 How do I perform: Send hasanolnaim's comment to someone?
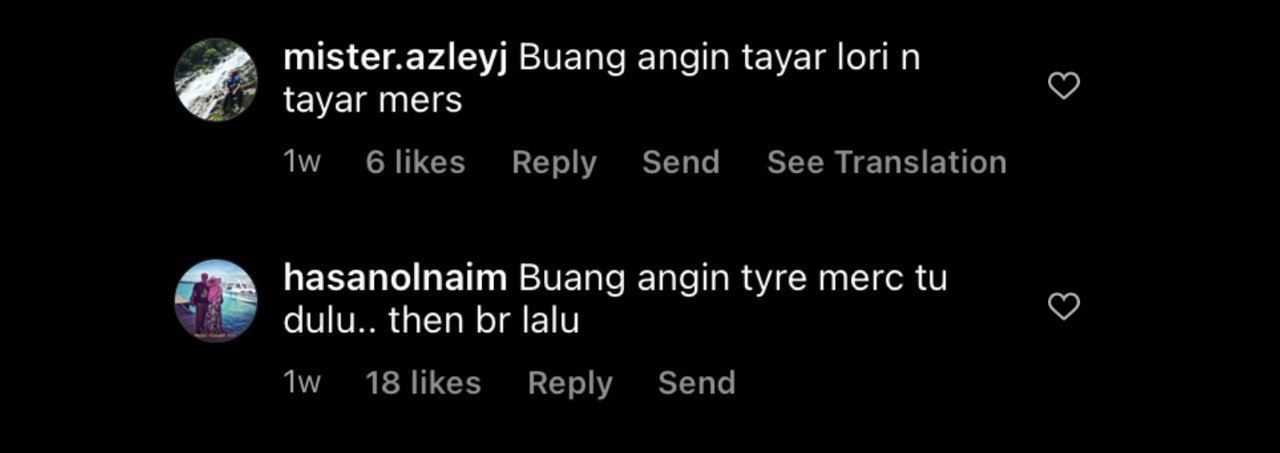pos(697,382)
